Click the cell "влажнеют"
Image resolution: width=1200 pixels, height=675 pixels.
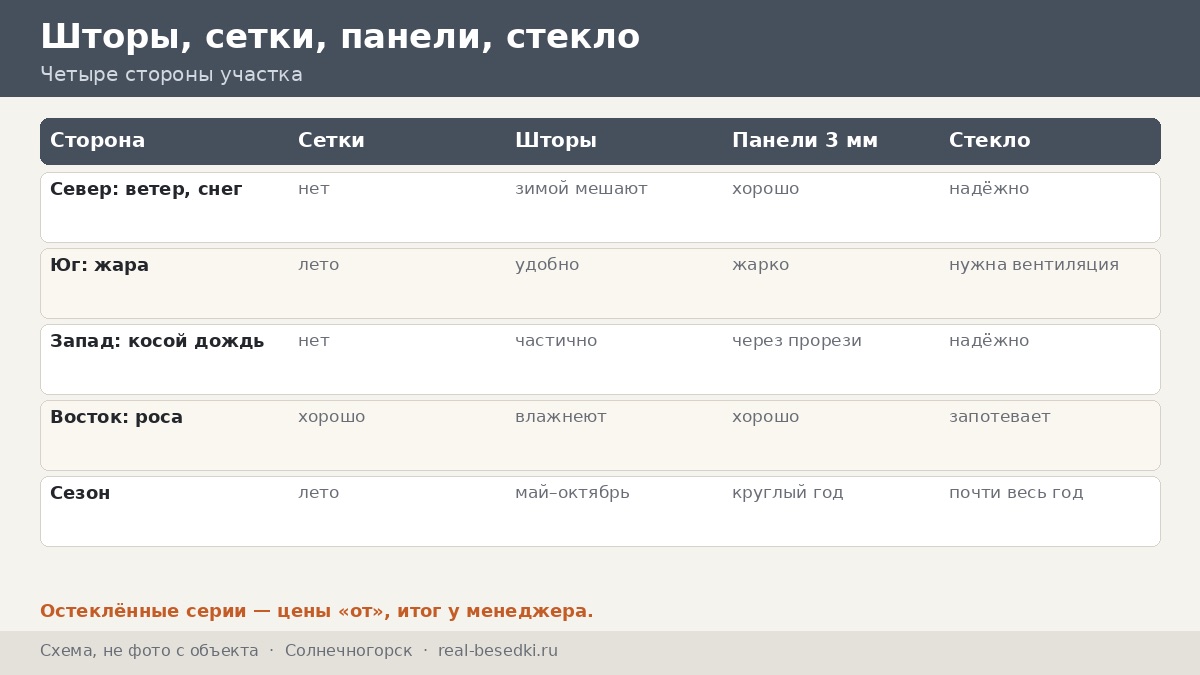click(561, 417)
